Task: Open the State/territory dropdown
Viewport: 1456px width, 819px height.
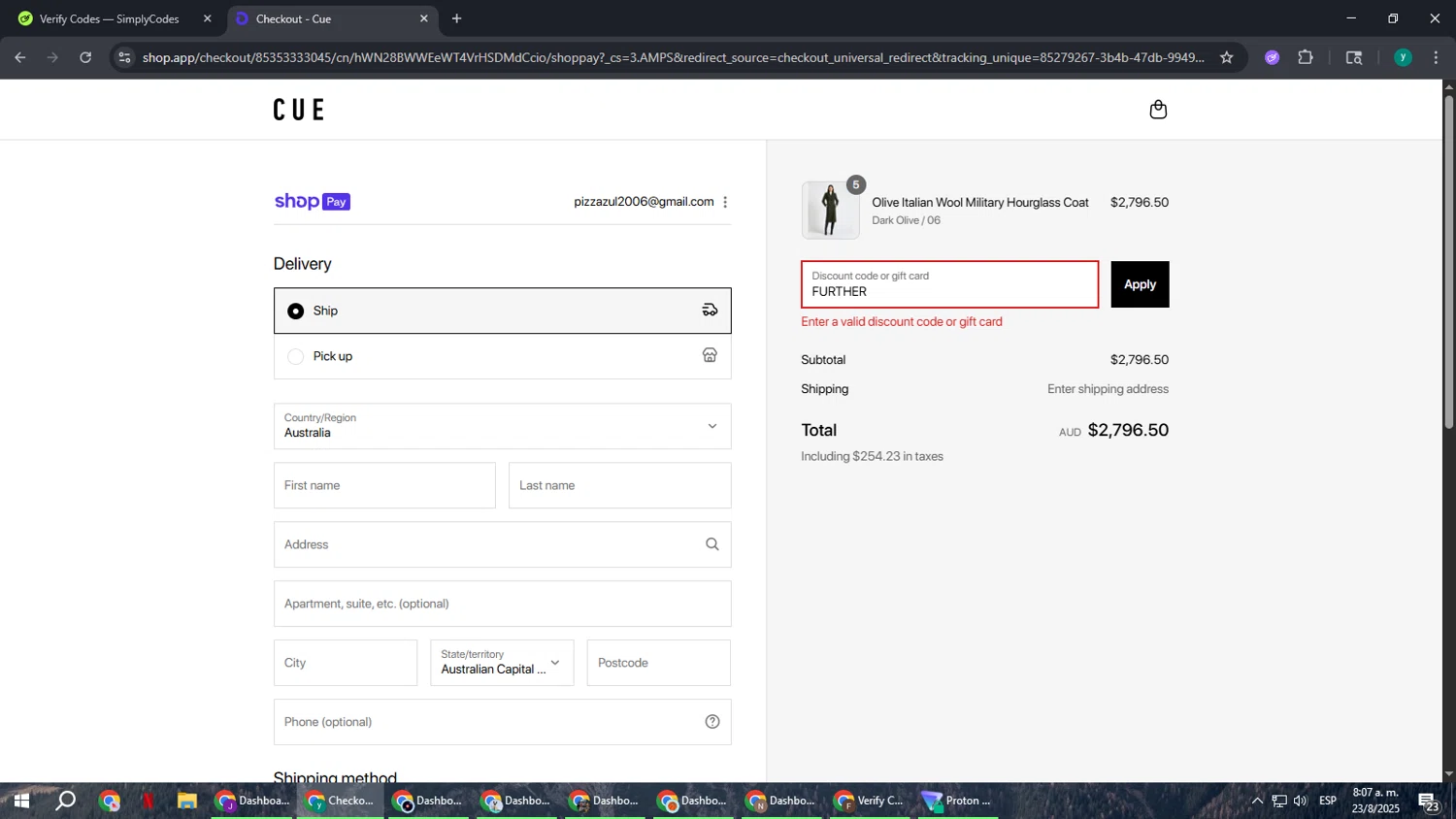Action: tap(502, 663)
